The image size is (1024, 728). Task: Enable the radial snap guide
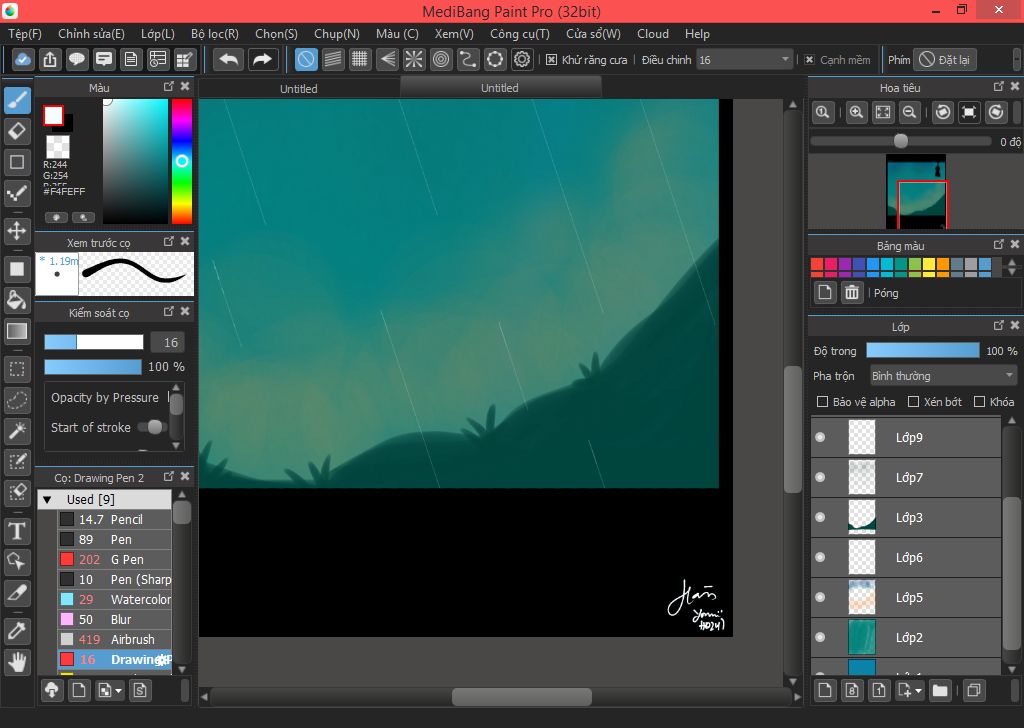pyautogui.click(x=414, y=59)
